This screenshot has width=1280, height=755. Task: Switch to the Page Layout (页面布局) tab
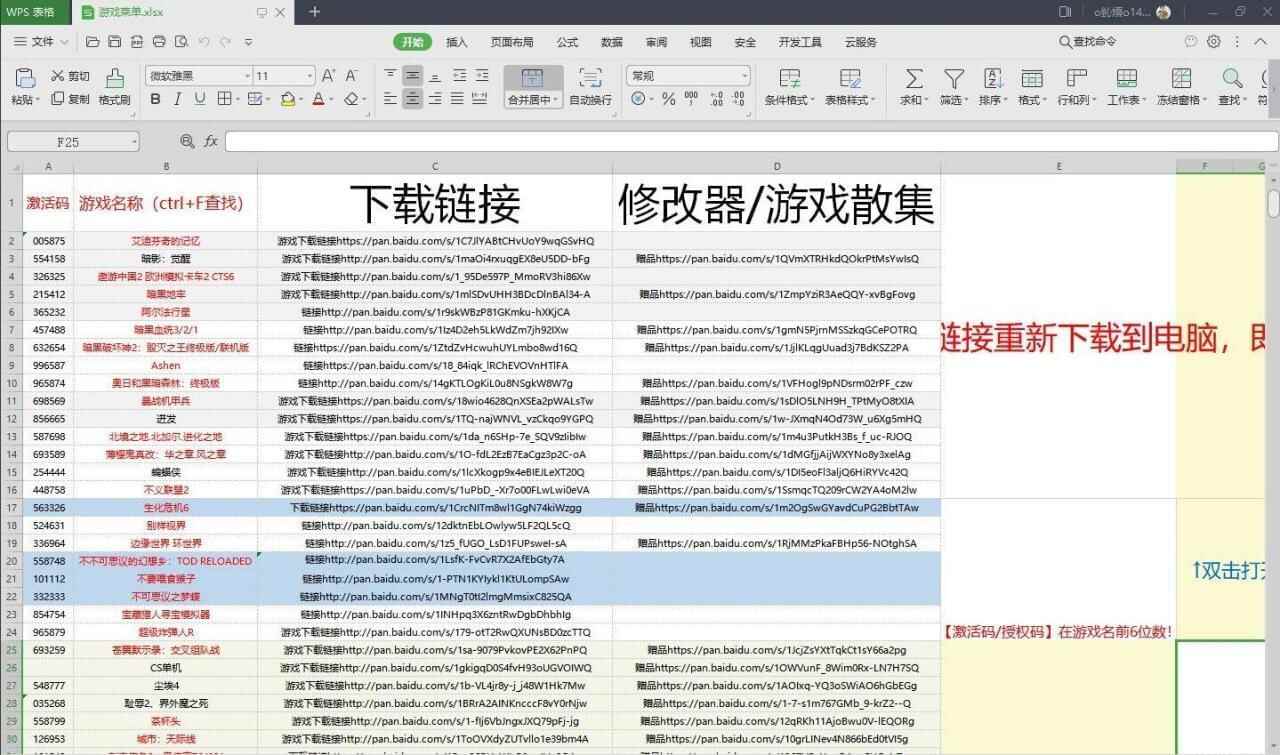(x=512, y=42)
